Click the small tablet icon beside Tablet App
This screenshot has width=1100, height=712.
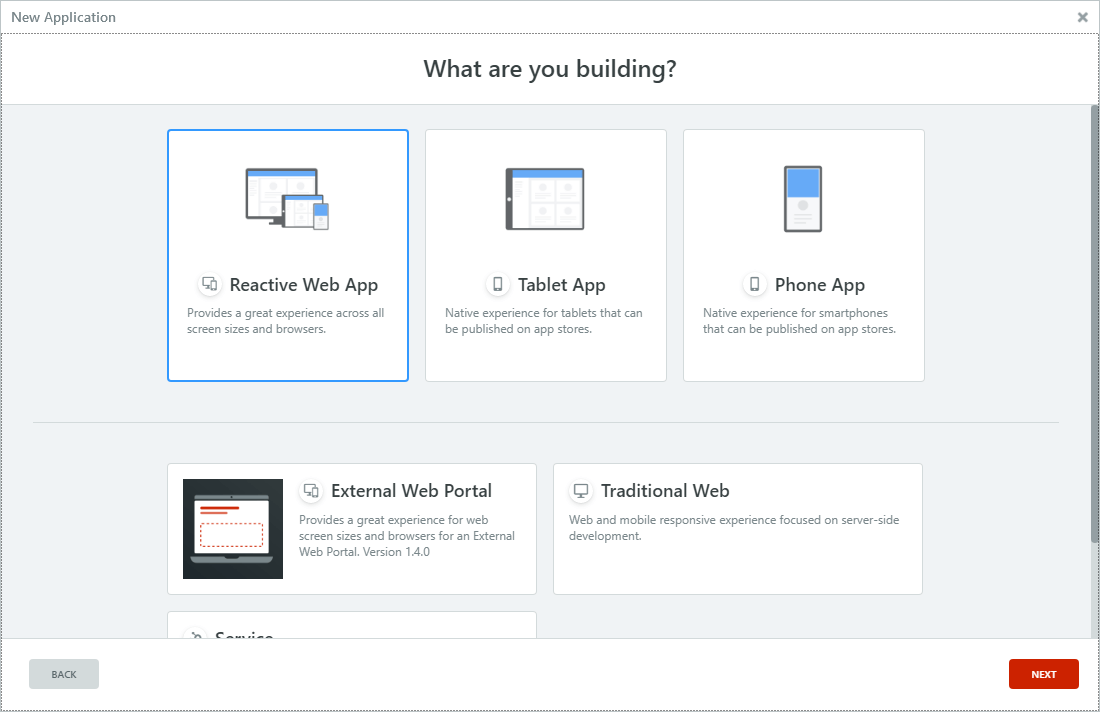click(x=497, y=284)
